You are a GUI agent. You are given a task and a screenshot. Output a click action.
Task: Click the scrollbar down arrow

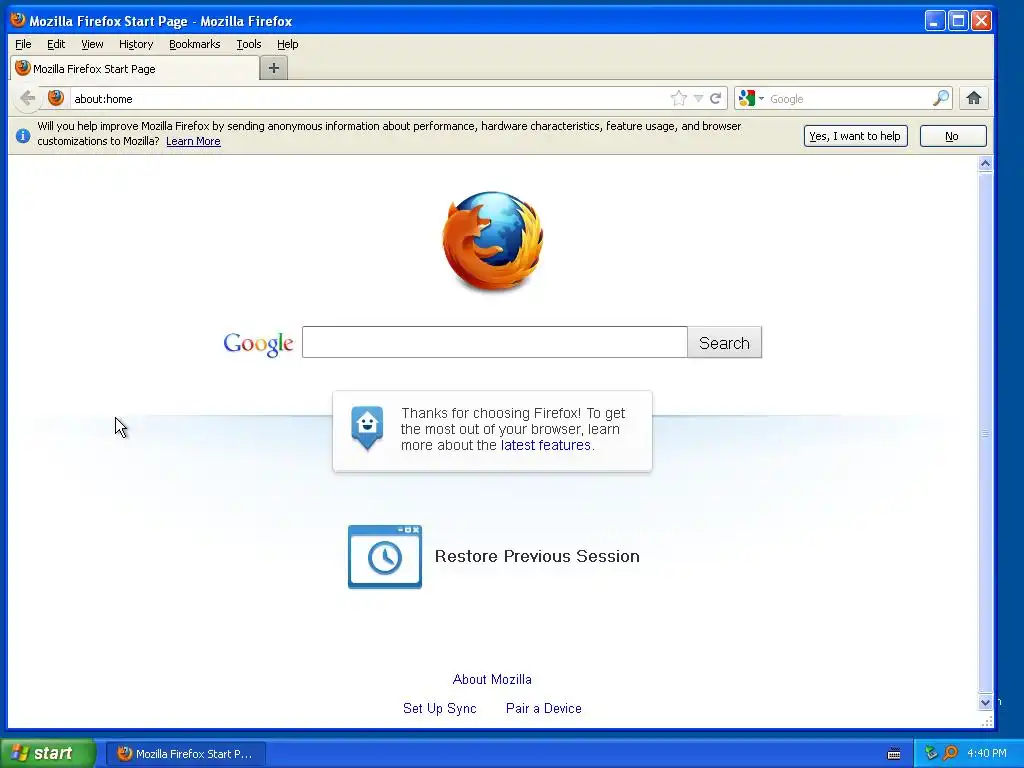coord(985,703)
